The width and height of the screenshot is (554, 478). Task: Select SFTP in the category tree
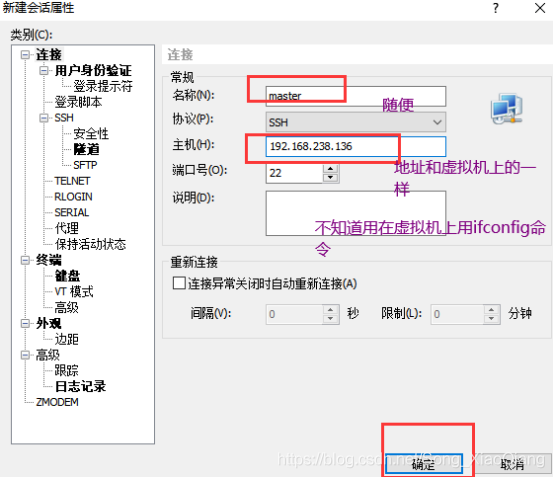pyautogui.click(x=85, y=165)
